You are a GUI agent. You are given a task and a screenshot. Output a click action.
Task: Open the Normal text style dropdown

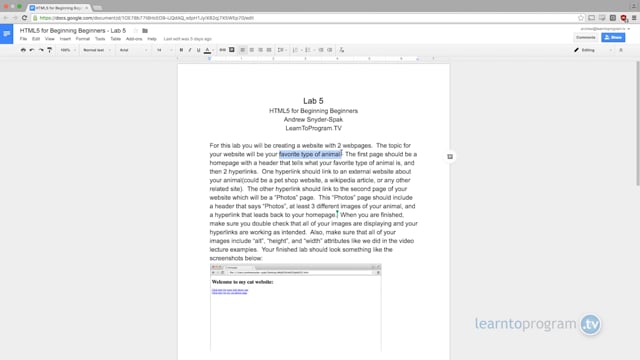click(x=97, y=50)
